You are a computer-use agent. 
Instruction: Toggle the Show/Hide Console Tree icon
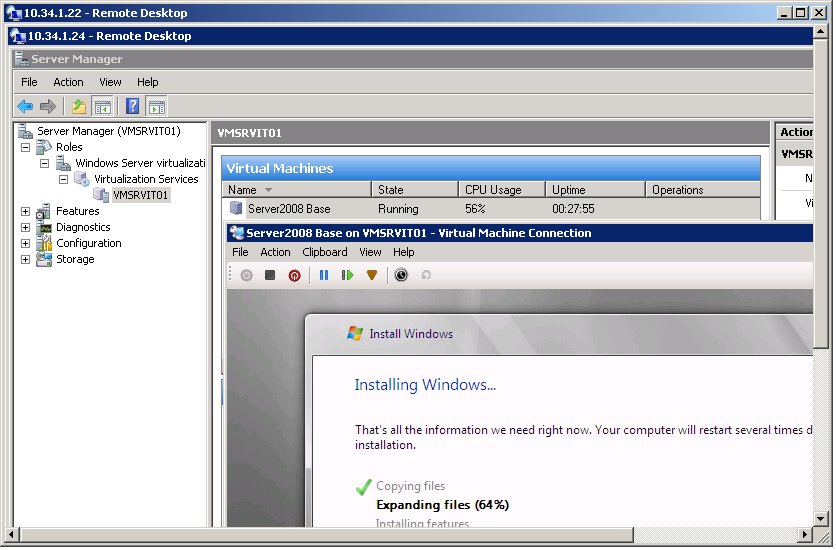click(102, 107)
